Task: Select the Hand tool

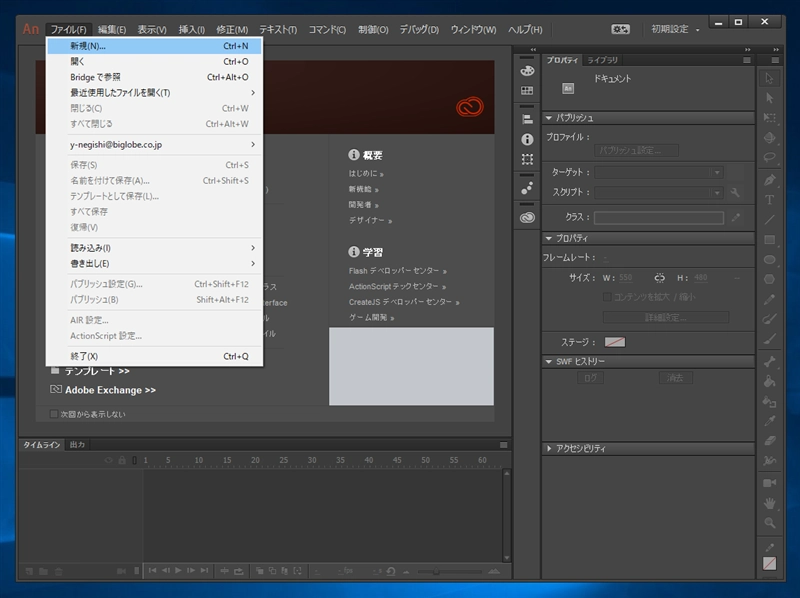Action: click(769, 503)
